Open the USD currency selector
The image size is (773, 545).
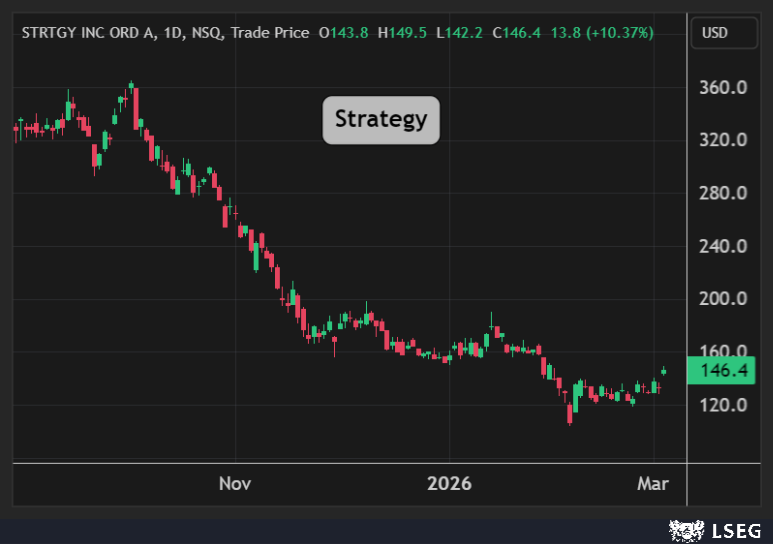coord(715,33)
